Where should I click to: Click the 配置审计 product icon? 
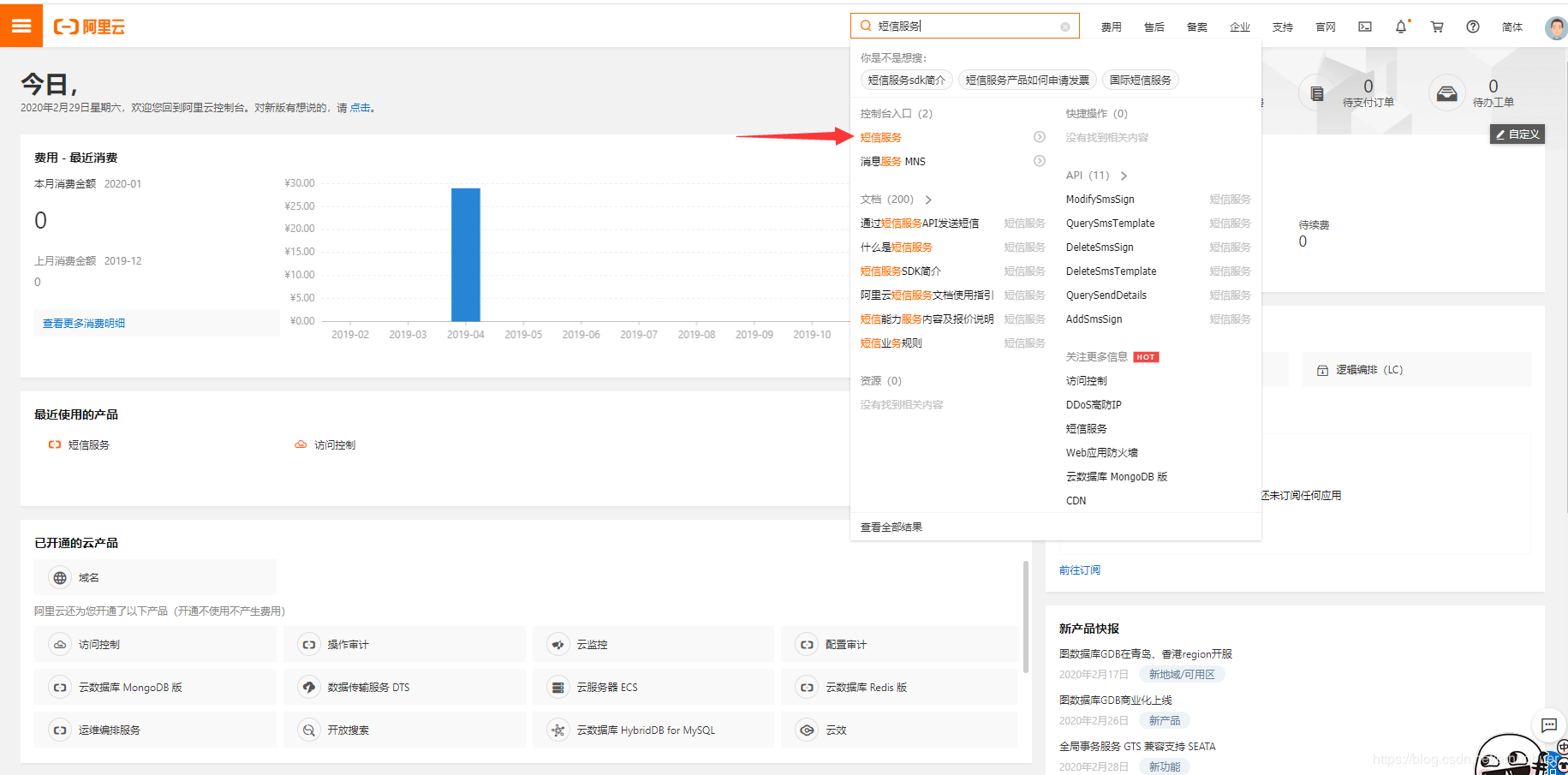(x=807, y=645)
